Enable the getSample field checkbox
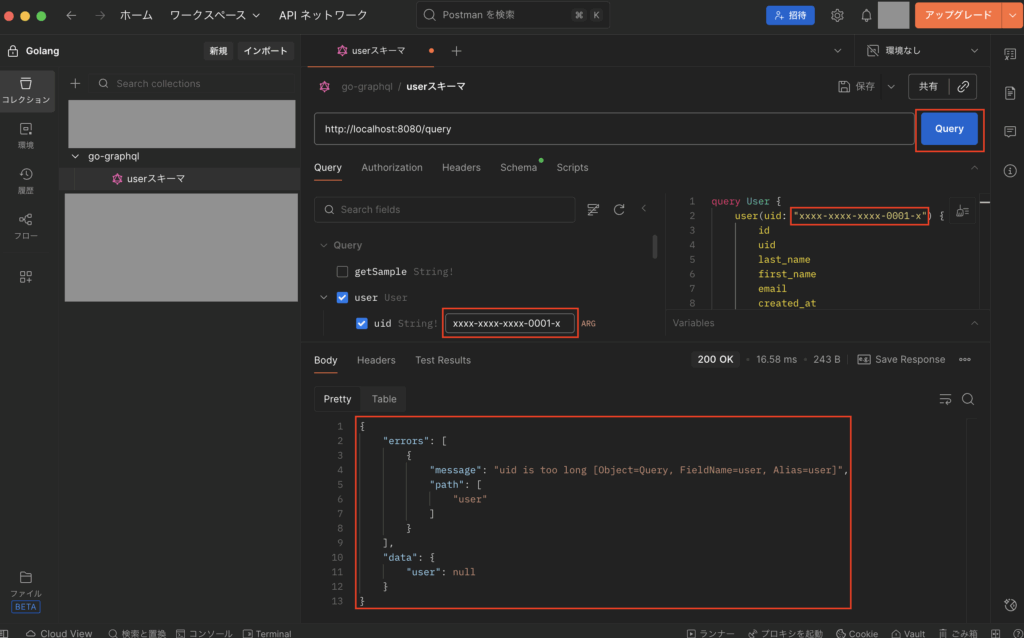The image size is (1024, 638). (342, 271)
